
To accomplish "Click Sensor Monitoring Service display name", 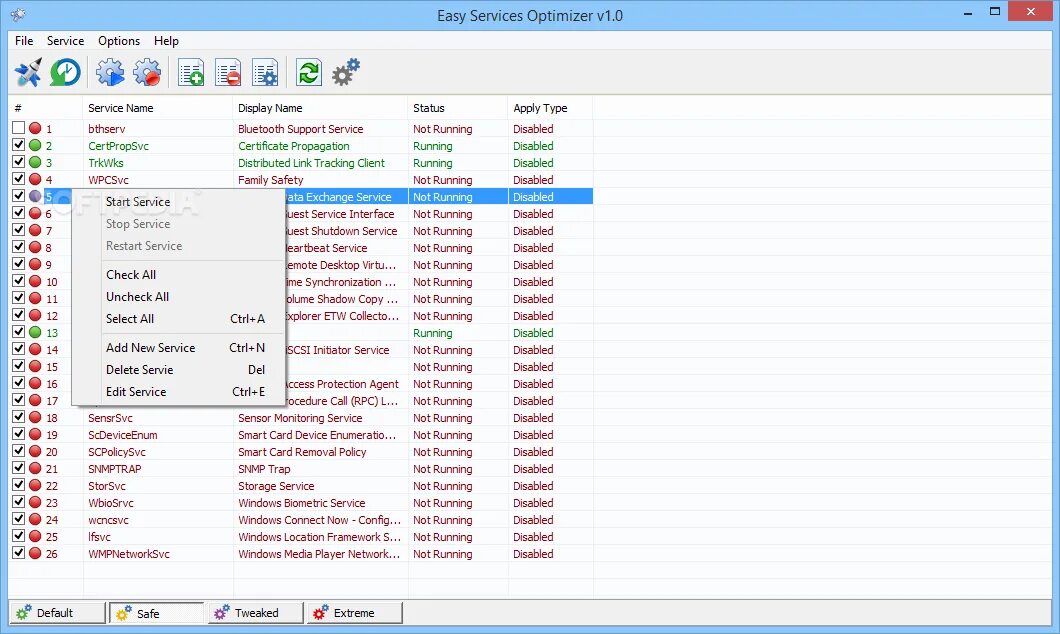I will (x=300, y=418).
